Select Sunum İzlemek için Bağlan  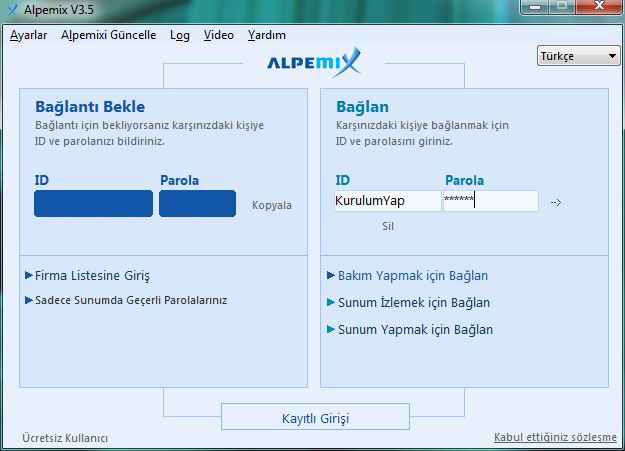tap(409, 303)
